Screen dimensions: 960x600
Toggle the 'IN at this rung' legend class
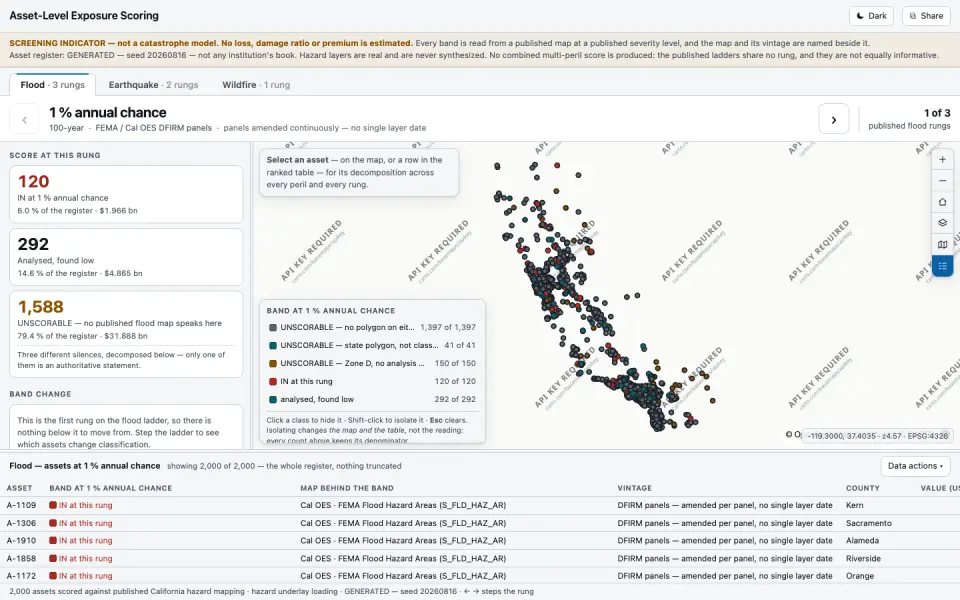tap(372, 381)
